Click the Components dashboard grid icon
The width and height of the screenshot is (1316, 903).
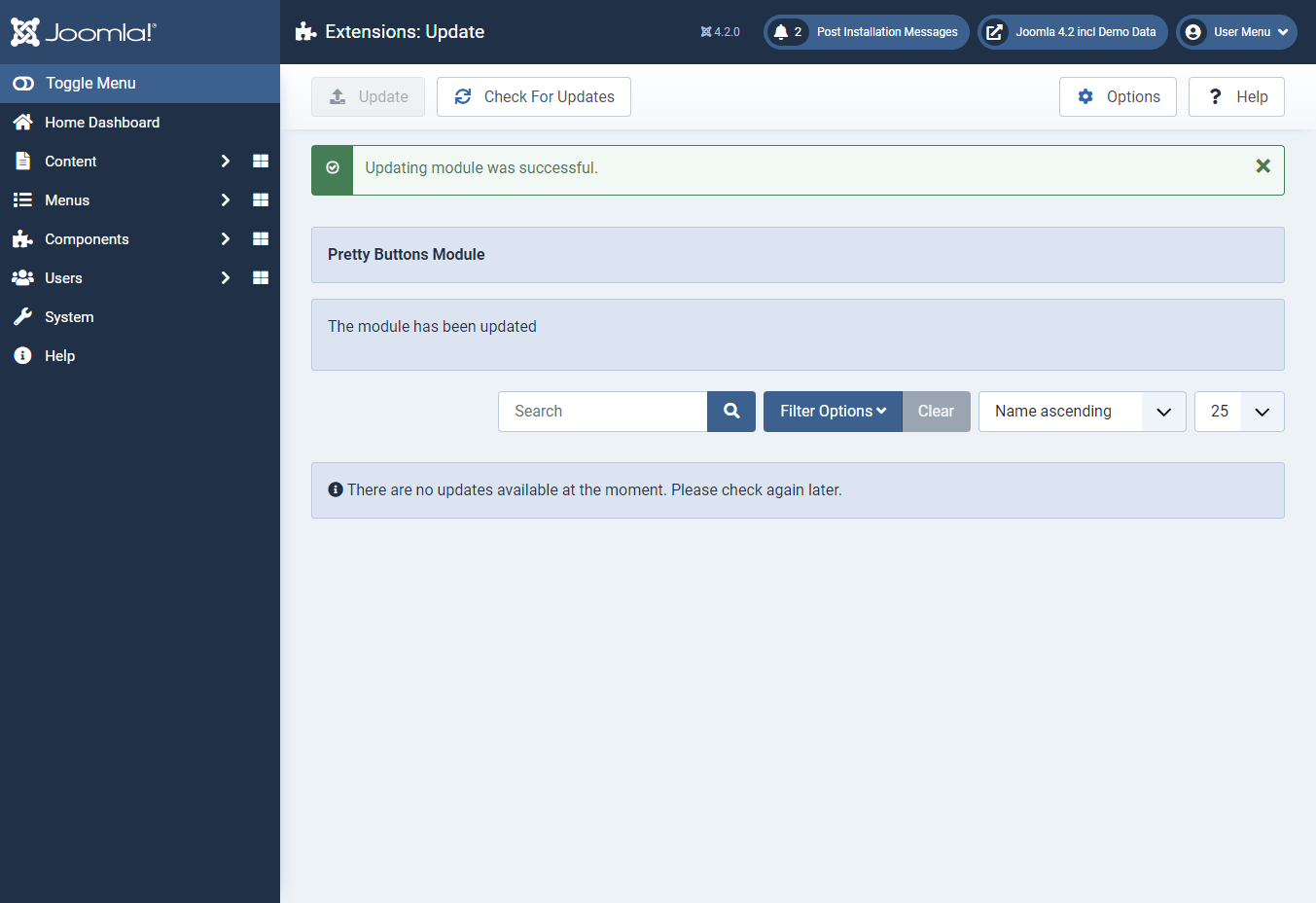(260, 238)
